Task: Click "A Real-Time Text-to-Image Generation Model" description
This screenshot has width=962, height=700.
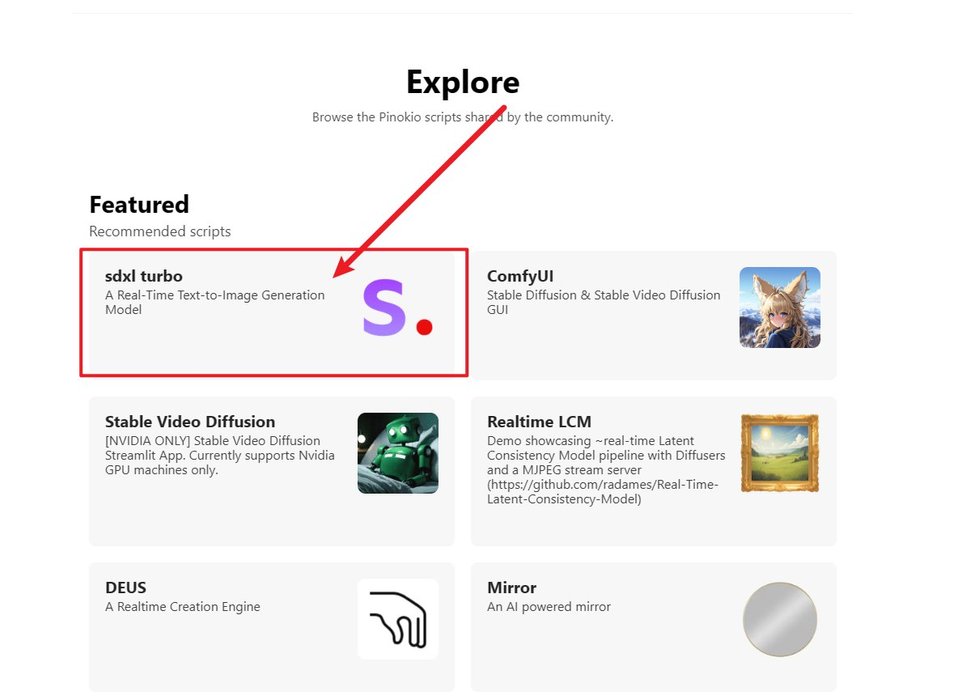Action: point(215,302)
